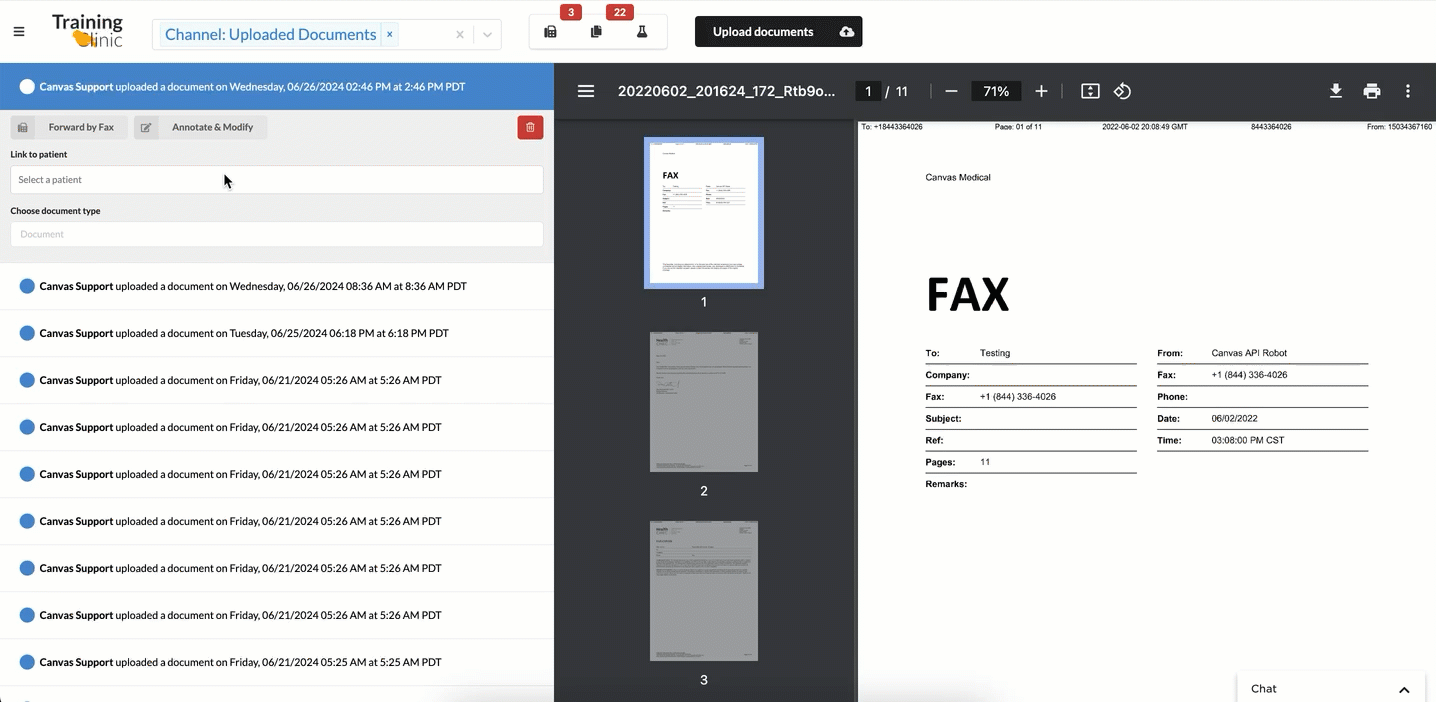The width and height of the screenshot is (1436, 702).
Task: Select page 2 thumbnail in the PDF sidebar
Action: tap(703, 401)
